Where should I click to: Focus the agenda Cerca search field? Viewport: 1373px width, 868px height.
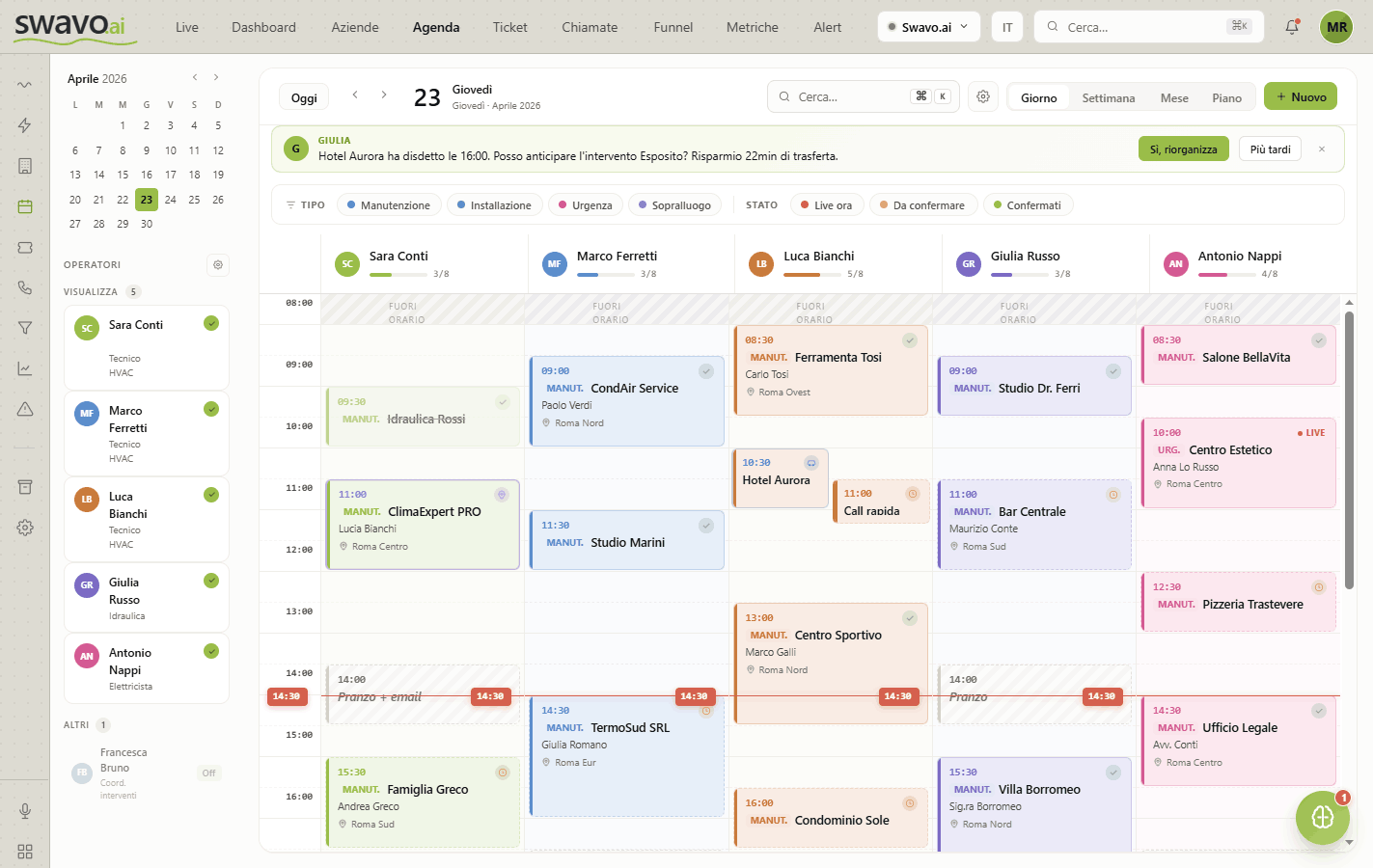pyautogui.click(x=863, y=96)
